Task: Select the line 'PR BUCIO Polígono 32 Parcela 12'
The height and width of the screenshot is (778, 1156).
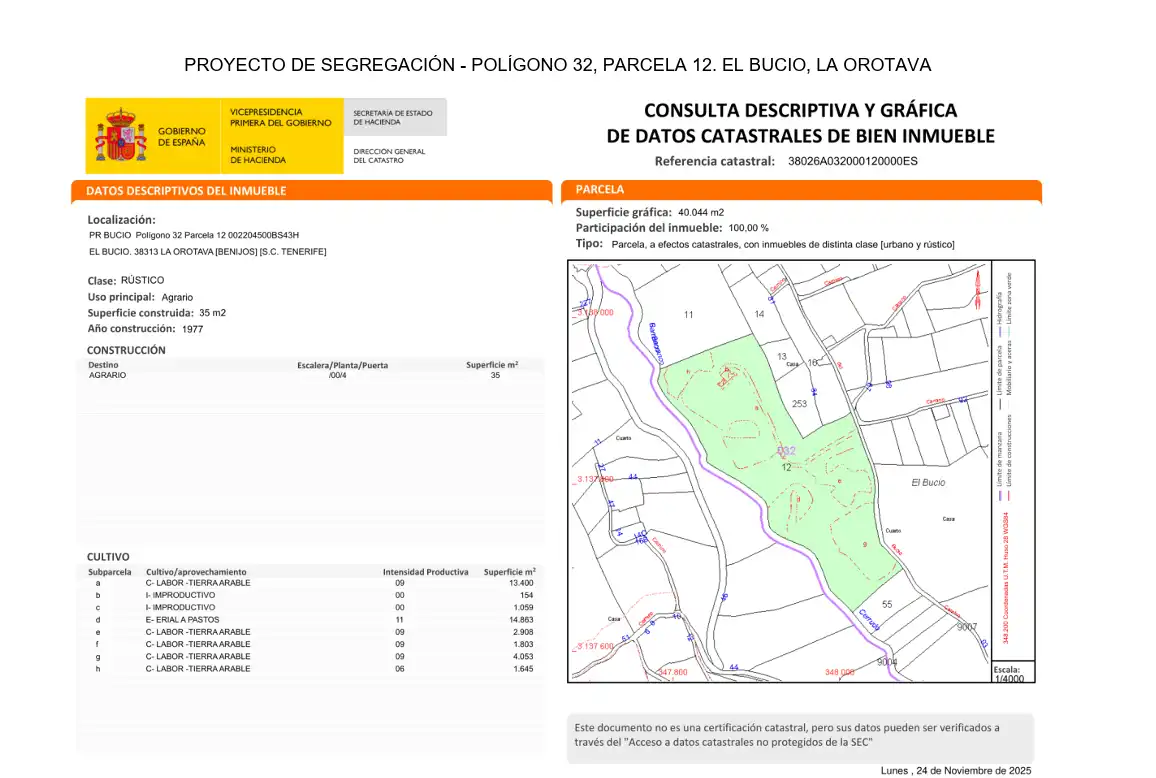Action: [x=194, y=235]
